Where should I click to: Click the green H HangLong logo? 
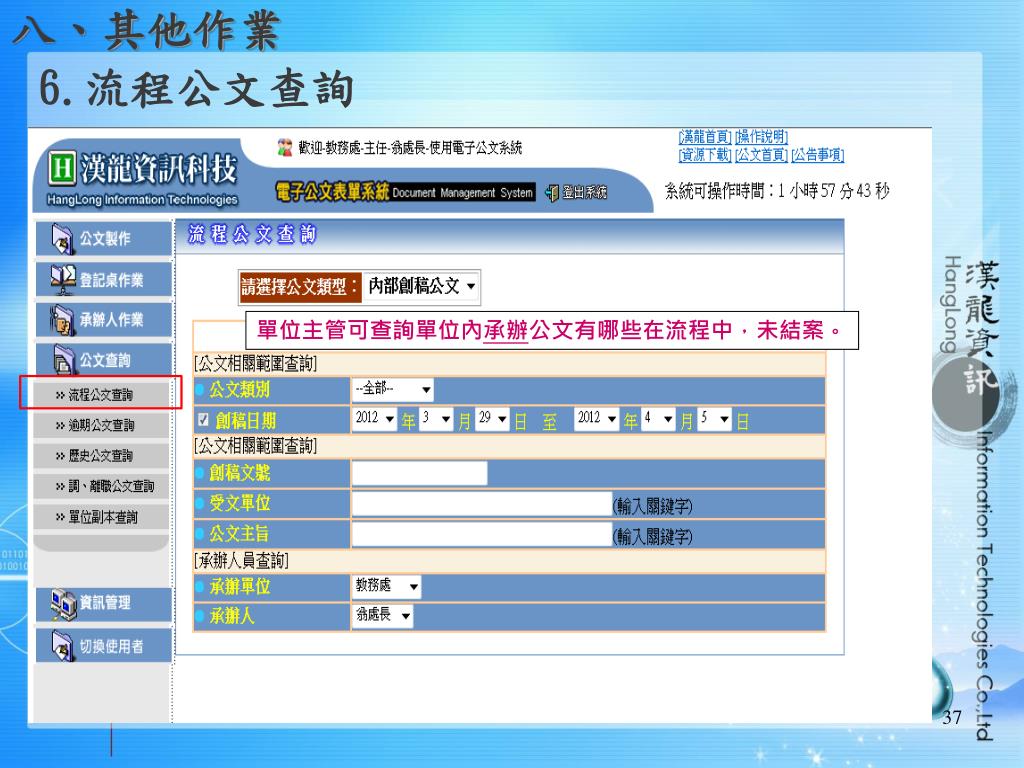point(62,168)
